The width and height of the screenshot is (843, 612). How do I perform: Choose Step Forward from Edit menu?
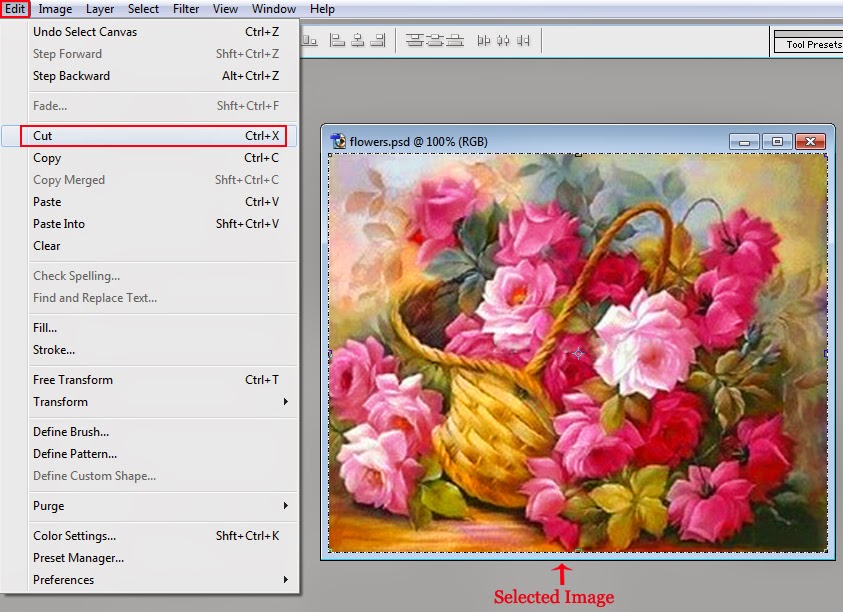click(x=156, y=54)
